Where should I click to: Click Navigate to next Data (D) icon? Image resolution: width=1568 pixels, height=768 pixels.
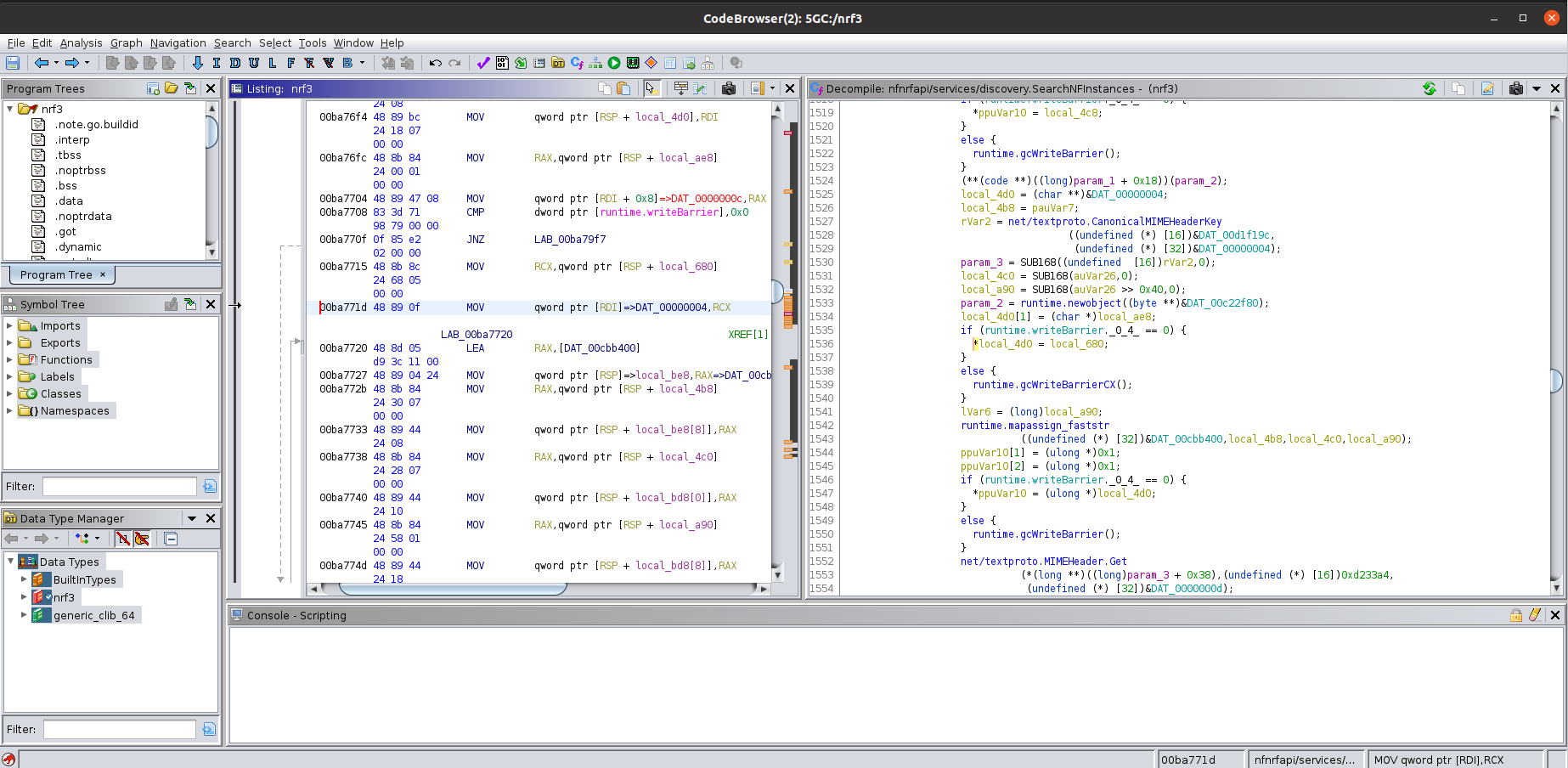point(235,63)
